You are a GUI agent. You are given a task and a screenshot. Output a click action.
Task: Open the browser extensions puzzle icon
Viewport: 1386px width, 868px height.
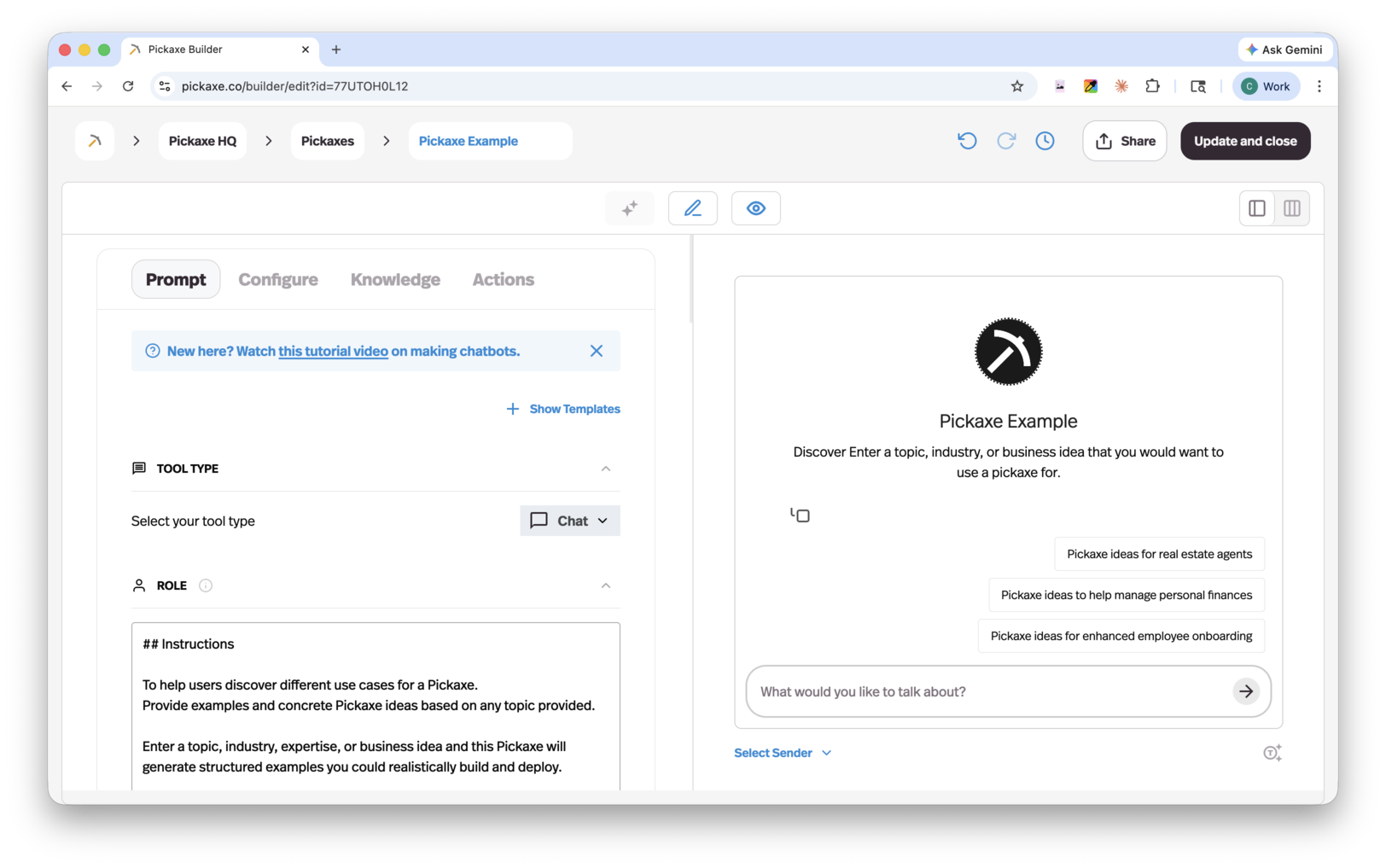[x=1152, y=86]
